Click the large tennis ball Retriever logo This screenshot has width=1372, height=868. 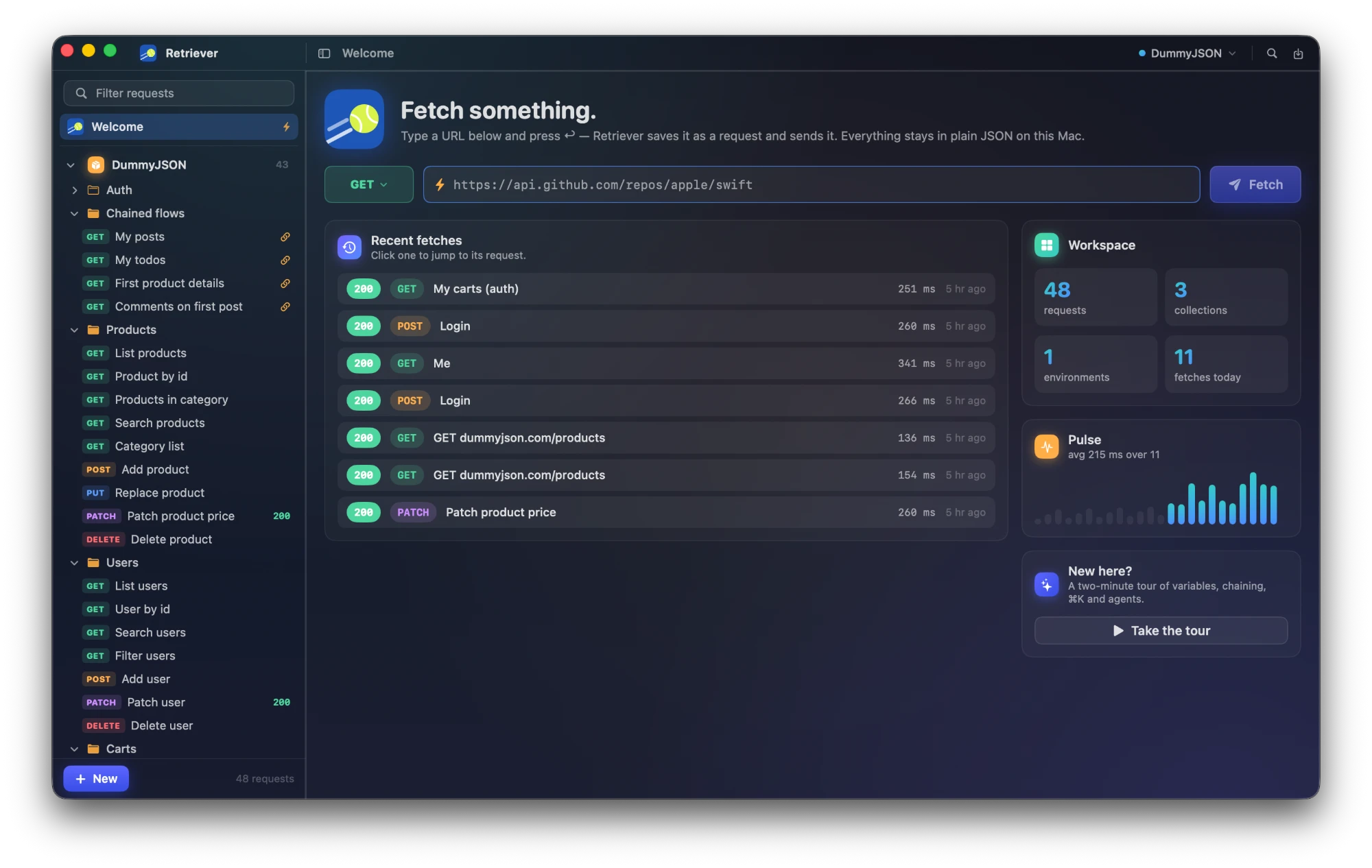354,119
